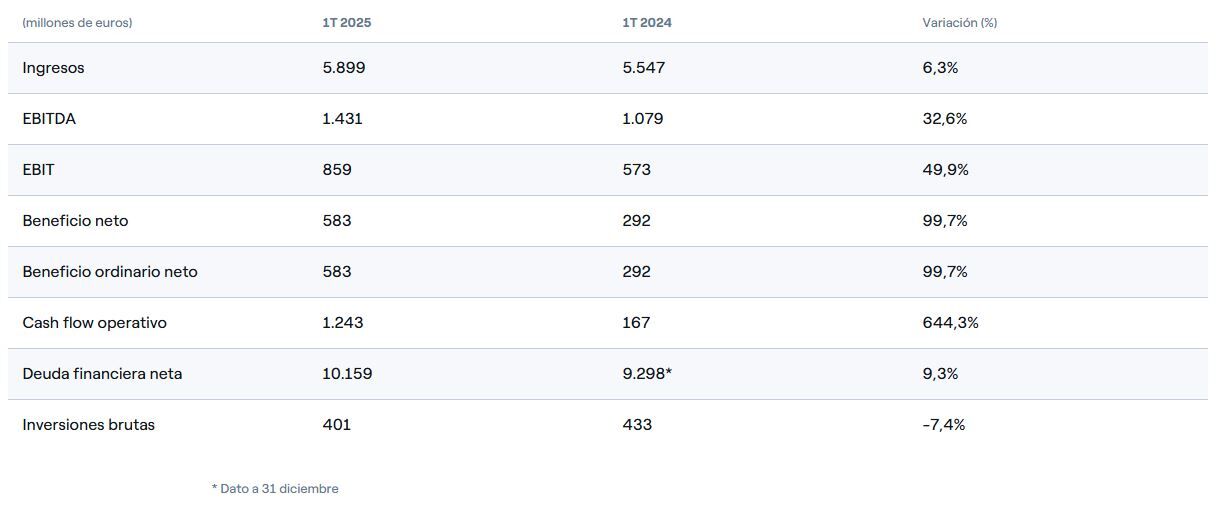Viewport: 1230px width, 514px height.
Task: Click the Dato a 31 diciembre footnote
Action: point(275,489)
